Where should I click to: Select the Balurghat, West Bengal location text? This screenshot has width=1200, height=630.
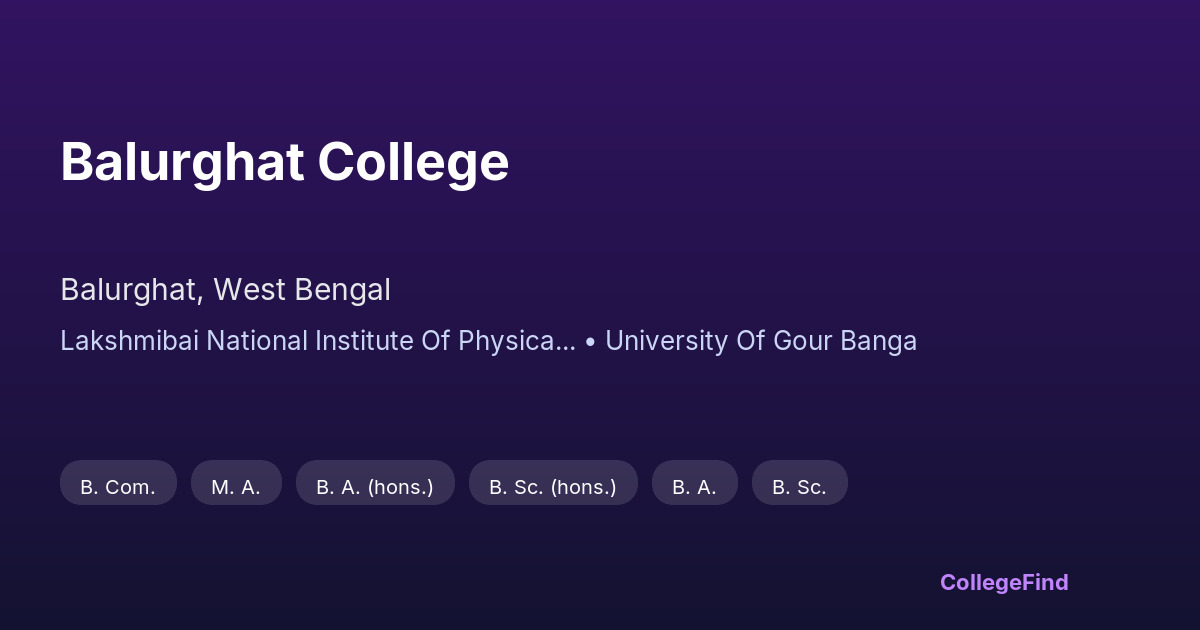point(225,290)
